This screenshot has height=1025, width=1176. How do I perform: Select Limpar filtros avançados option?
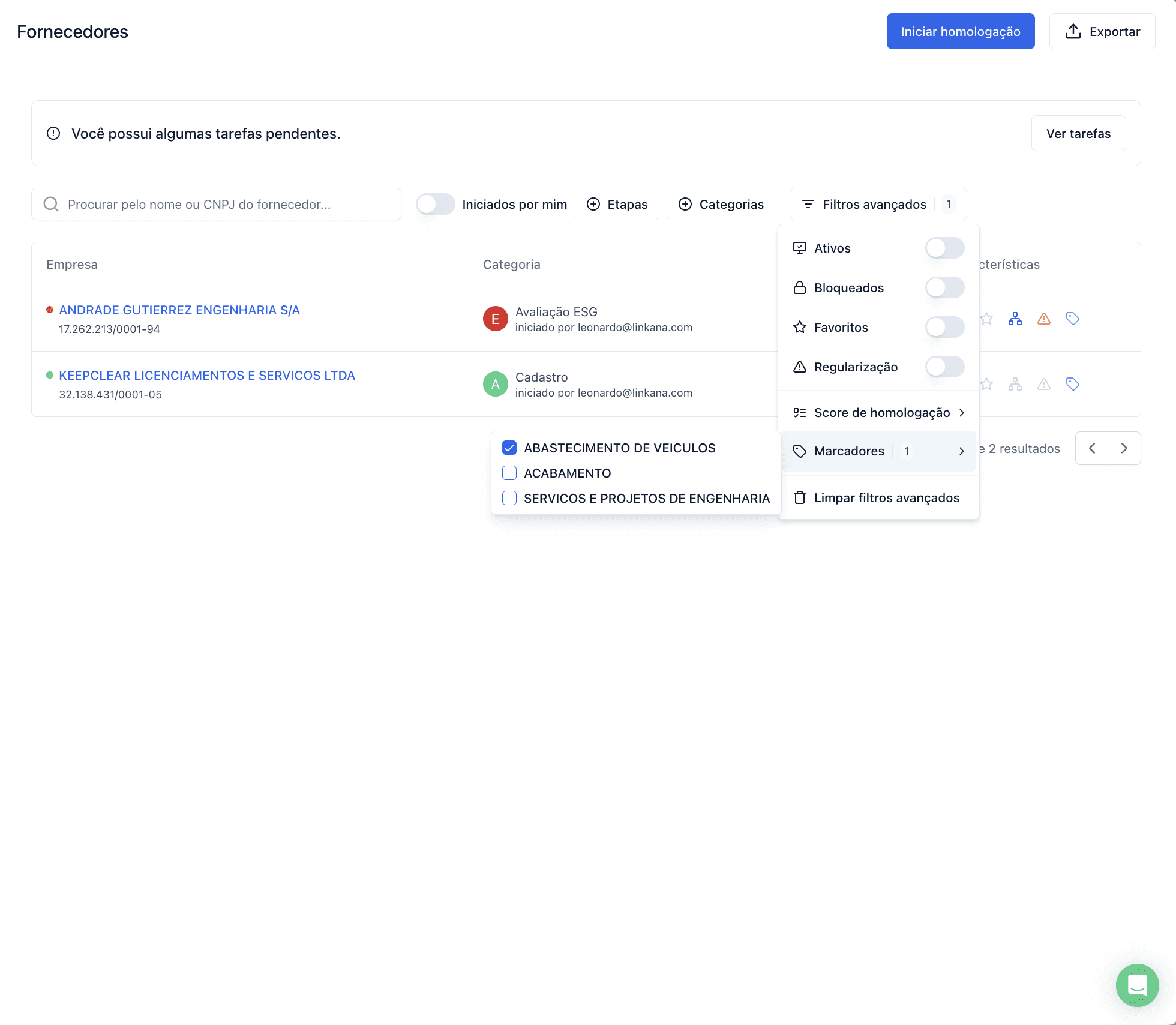pyautogui.click(x=879, y=497)
